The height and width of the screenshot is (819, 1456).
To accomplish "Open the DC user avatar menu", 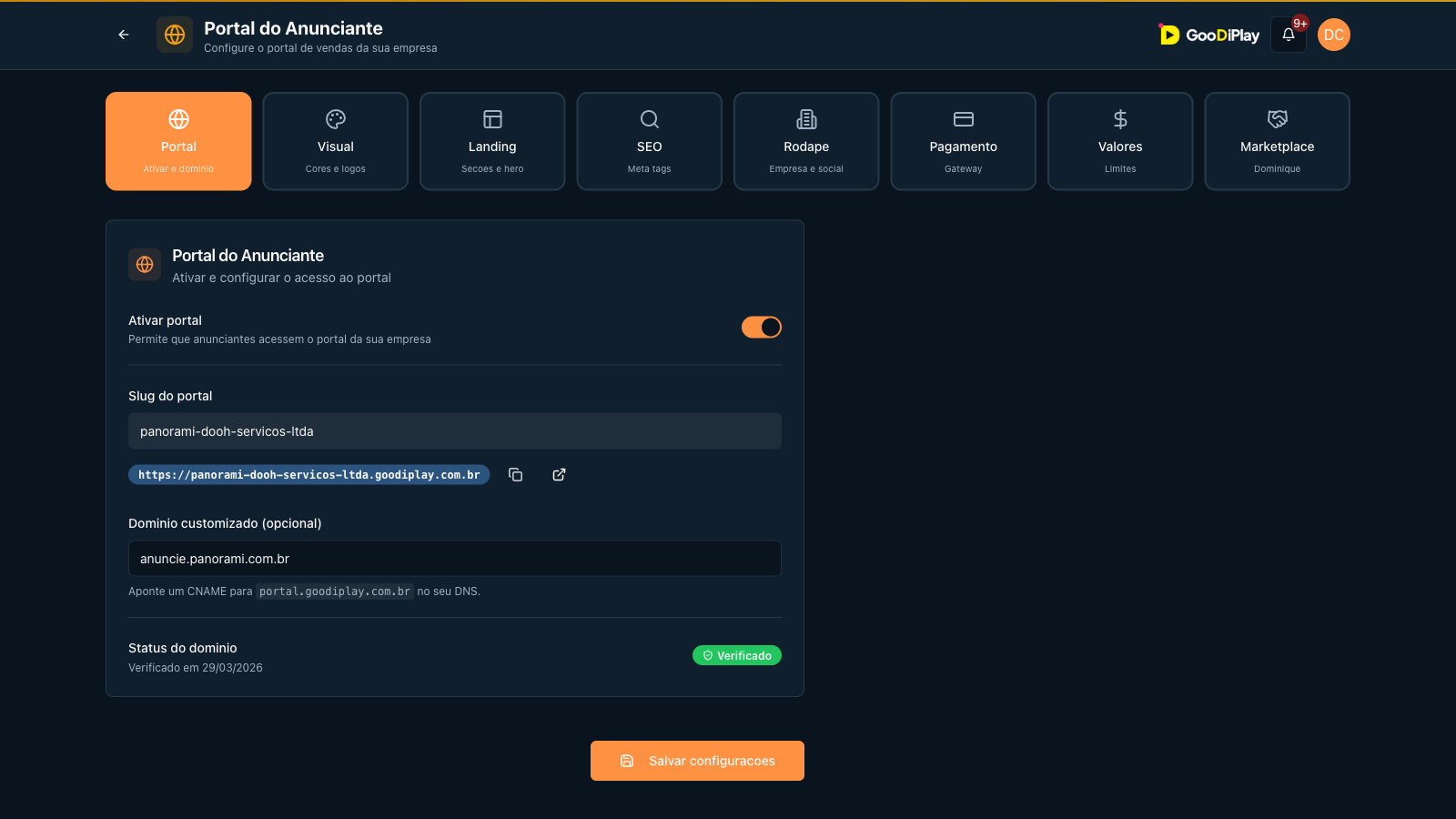I will point(1334,35).
